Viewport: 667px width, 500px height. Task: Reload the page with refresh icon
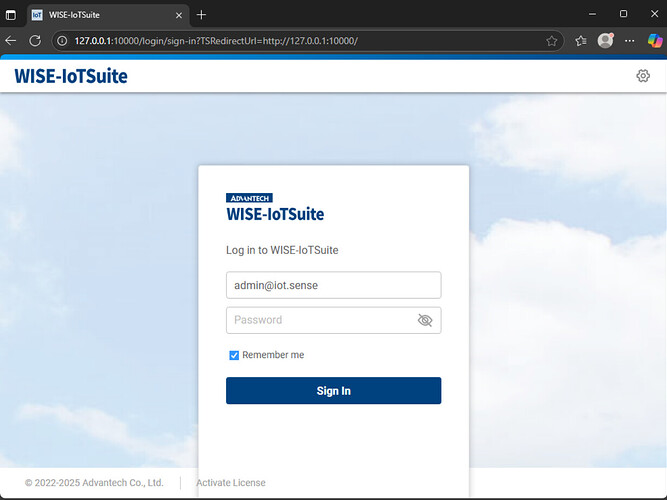(35, 41)
